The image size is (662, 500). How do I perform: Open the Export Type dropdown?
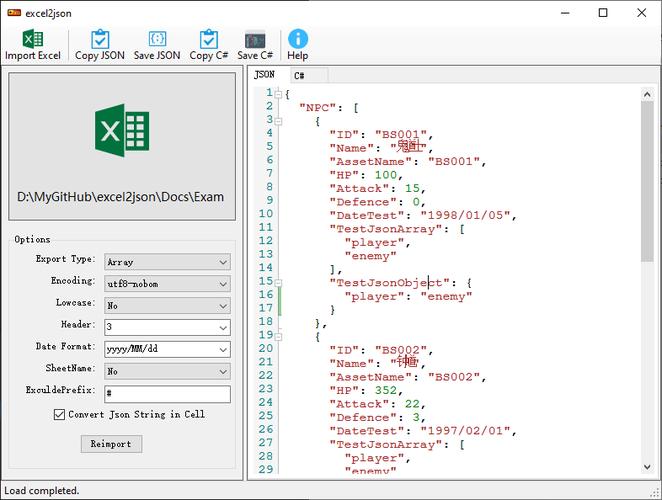point(167,262)
